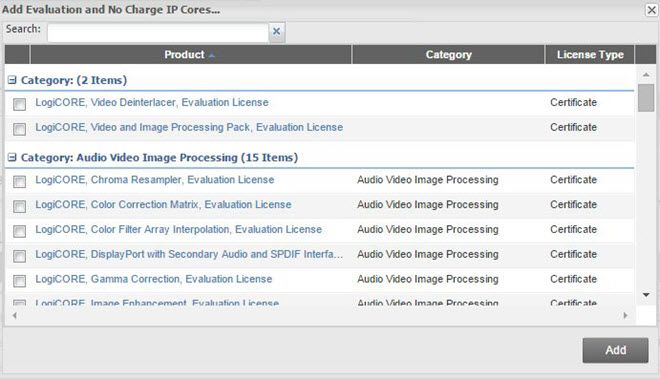Click the vertical scrollbar thumb
This screenshot has height=379, width=660.
tap(646, 98)
